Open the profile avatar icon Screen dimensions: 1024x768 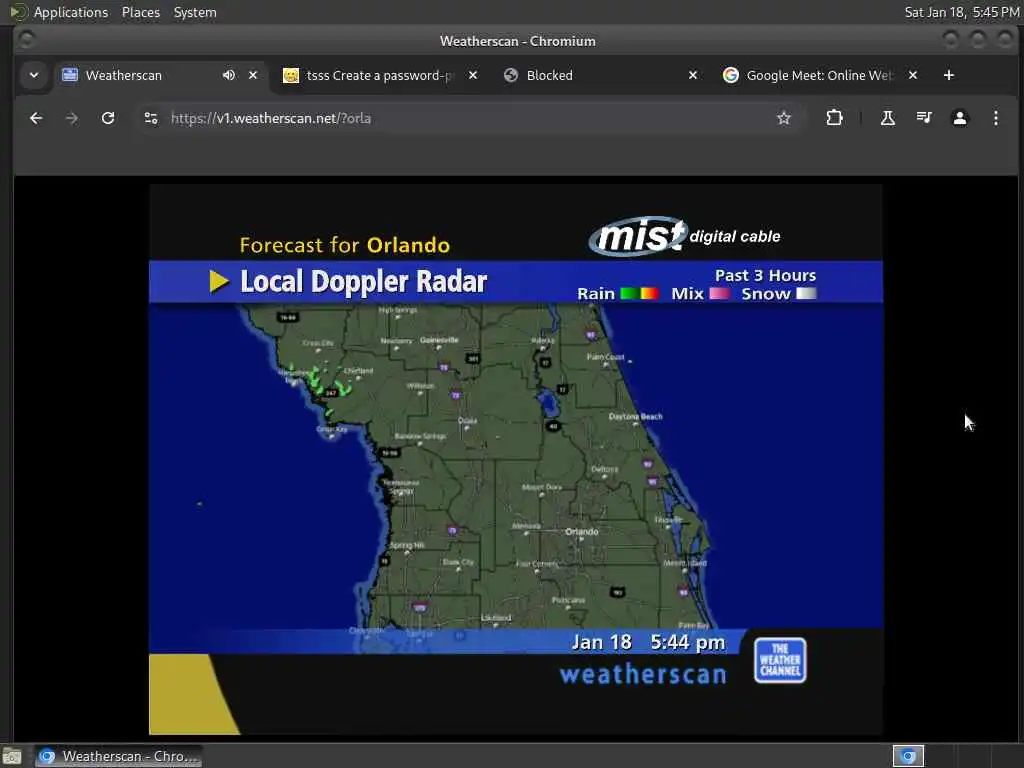pos(959,118)
